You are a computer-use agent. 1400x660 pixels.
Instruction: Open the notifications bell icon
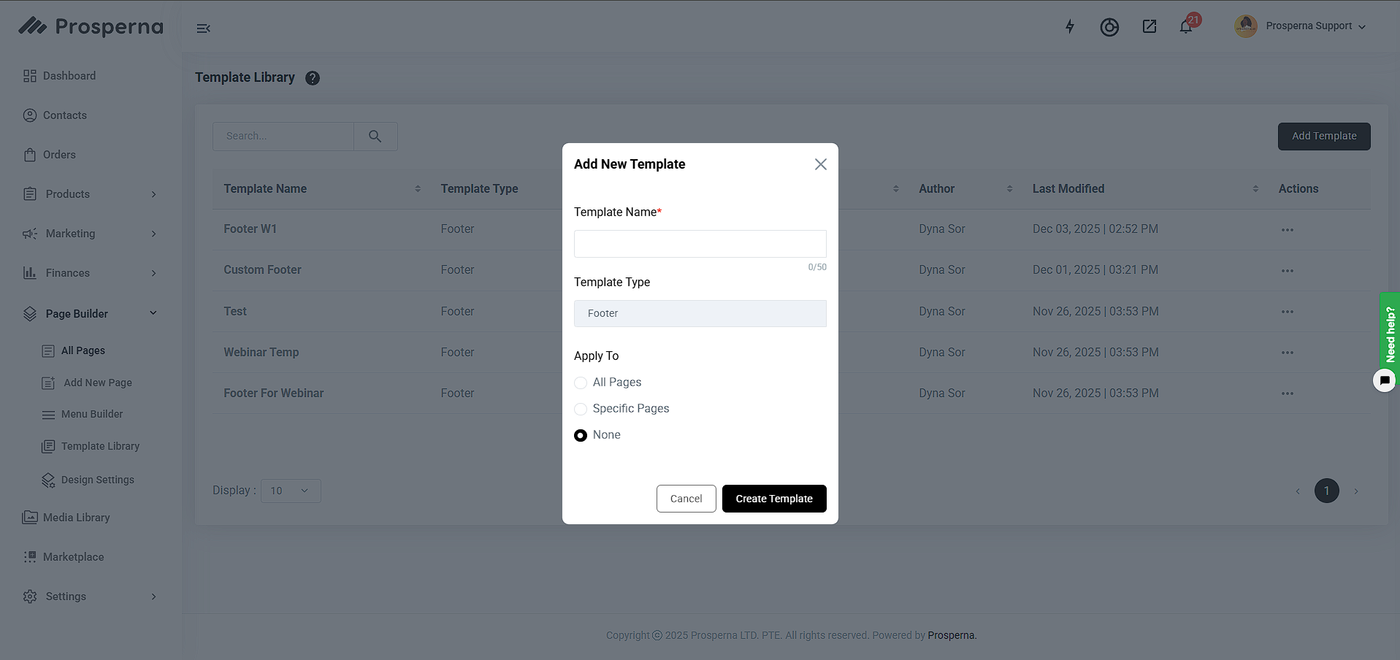pyautogui.click(x=1186, y=27)
